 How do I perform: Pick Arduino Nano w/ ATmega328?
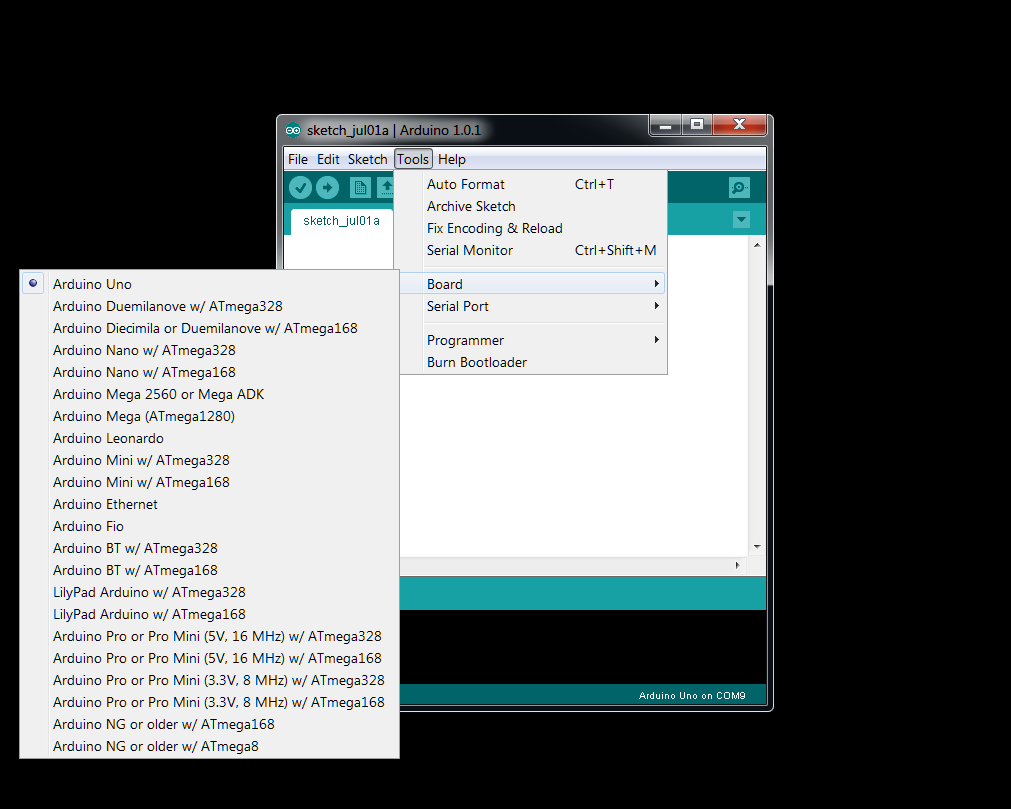pyautogui.click(x=210, y=350)
